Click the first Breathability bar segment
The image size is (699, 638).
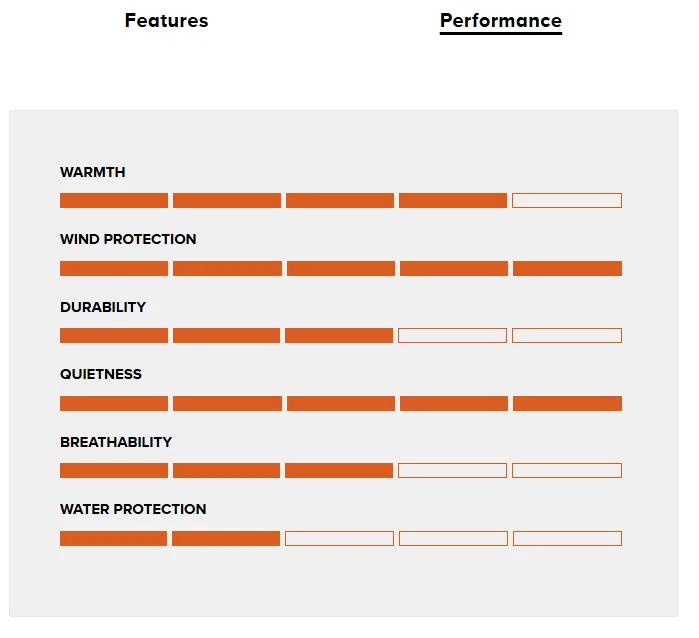[114, 470]
